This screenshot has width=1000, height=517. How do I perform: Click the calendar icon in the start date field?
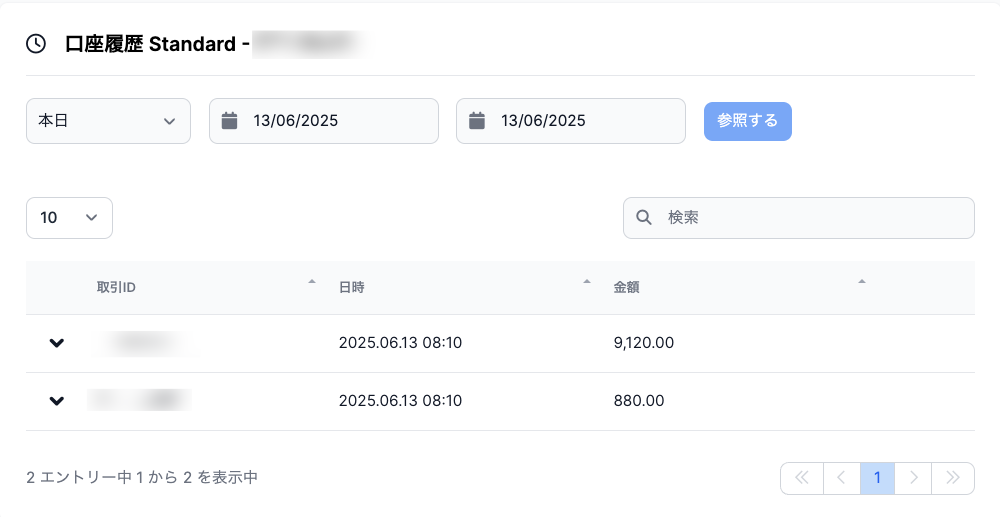pyautogui.click(x=229, y=120)
